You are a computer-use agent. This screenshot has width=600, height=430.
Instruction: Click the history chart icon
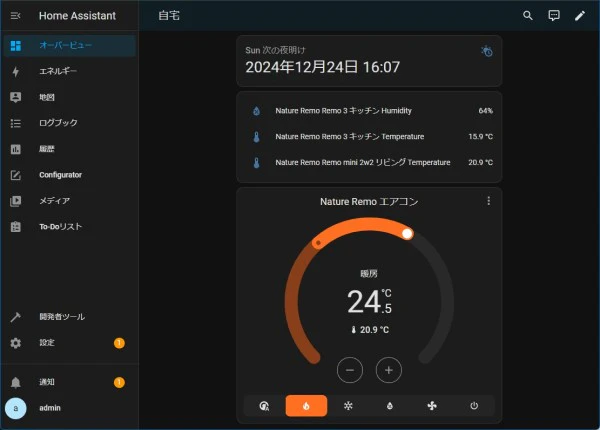click(16, 149)
